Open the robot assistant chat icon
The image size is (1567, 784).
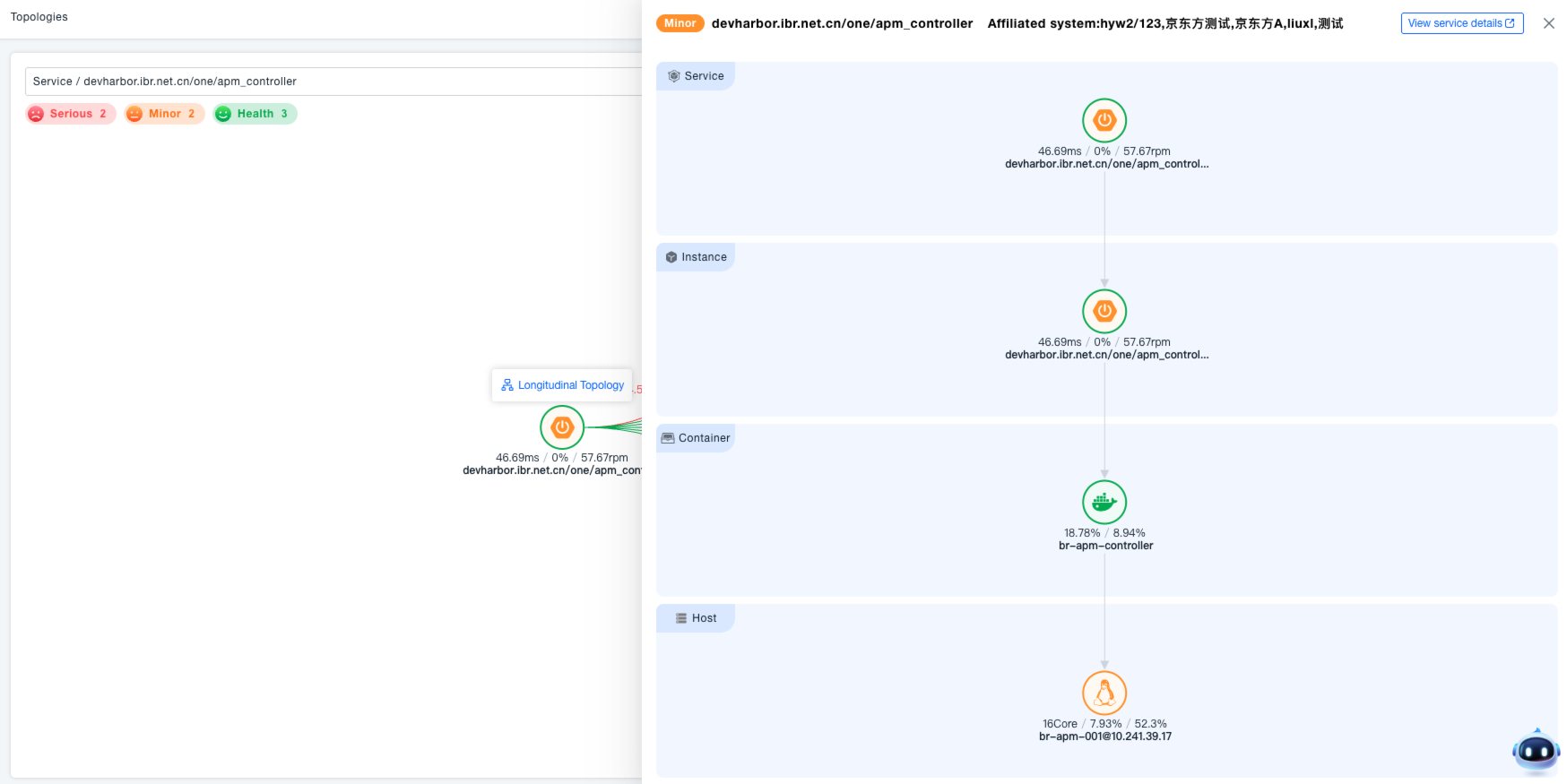[x=1536, y=751]
